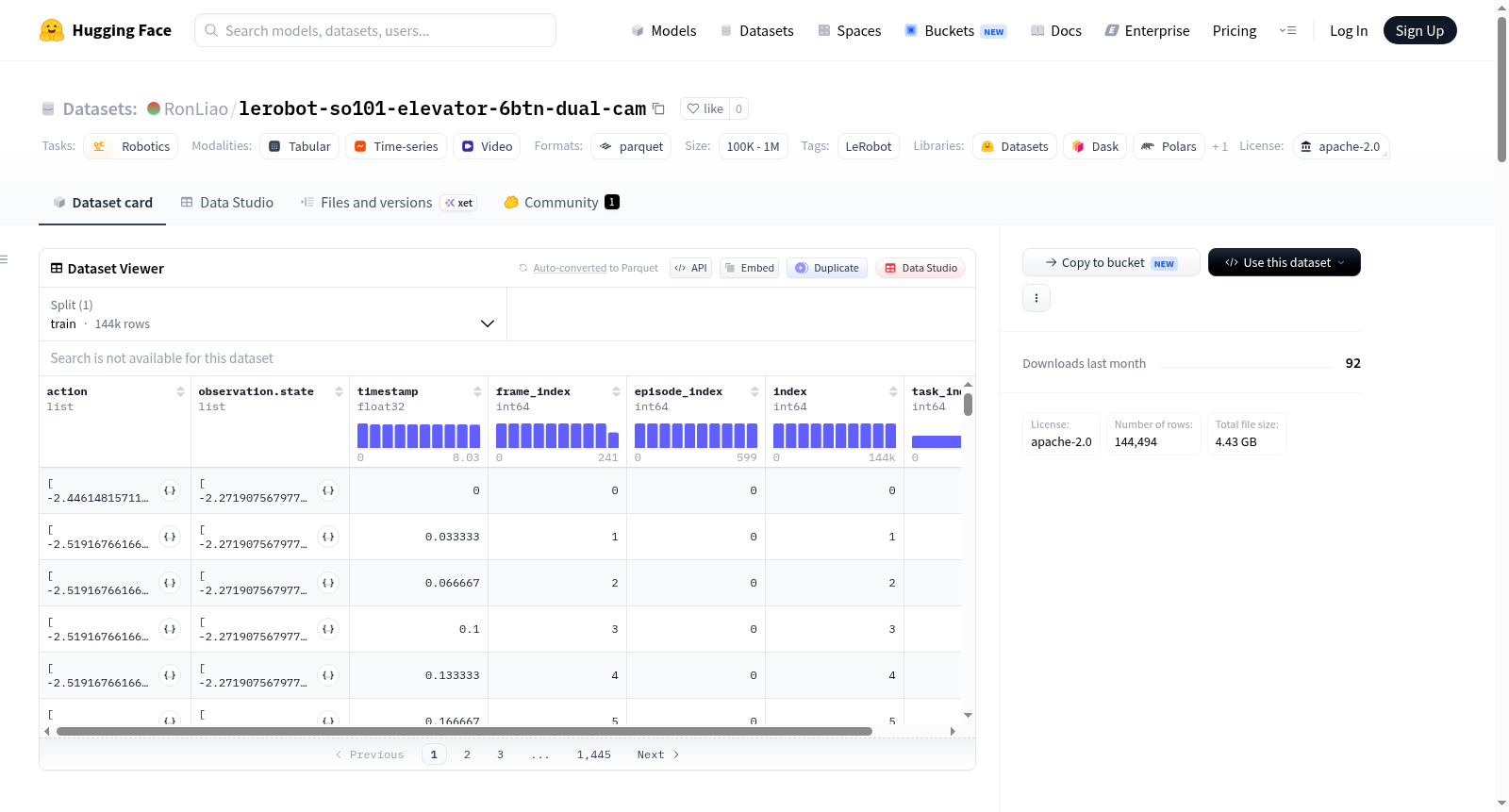Click the Duplicate button
The width and height of the screenshot is (1509, 812).
827,268
